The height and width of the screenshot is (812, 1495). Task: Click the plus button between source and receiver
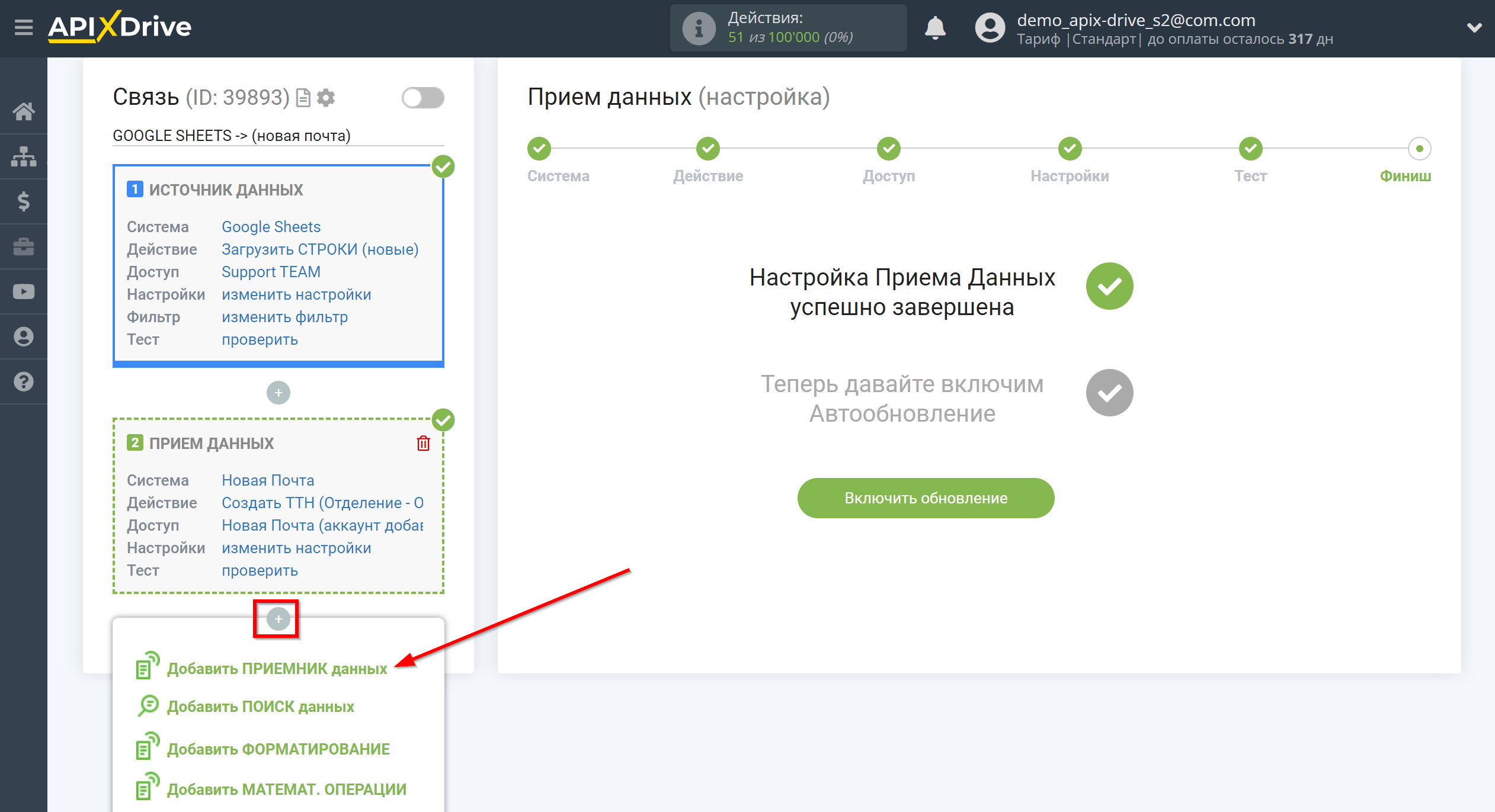[x=278, y=393]
